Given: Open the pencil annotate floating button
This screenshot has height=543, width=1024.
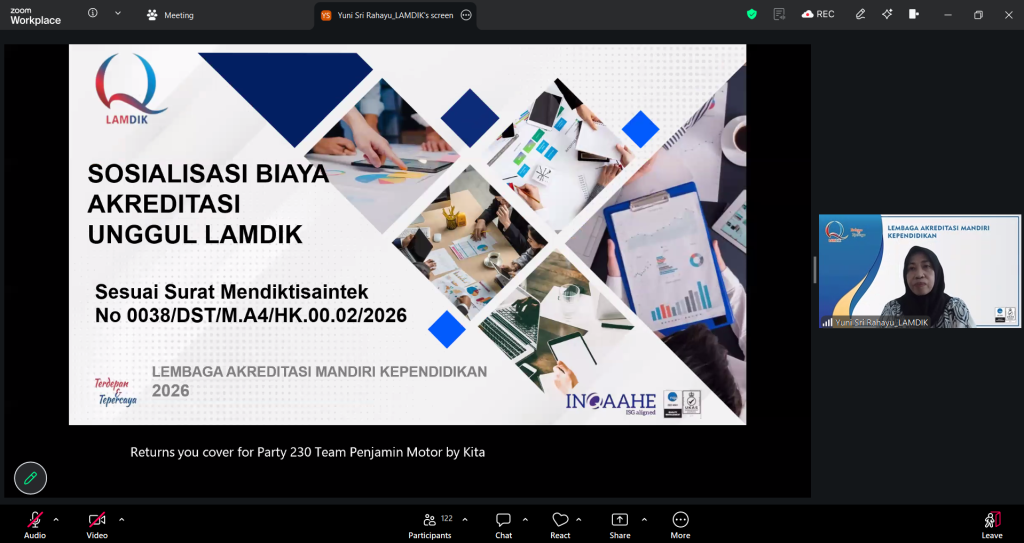Looking at the screenshot, I should [30, 478].
